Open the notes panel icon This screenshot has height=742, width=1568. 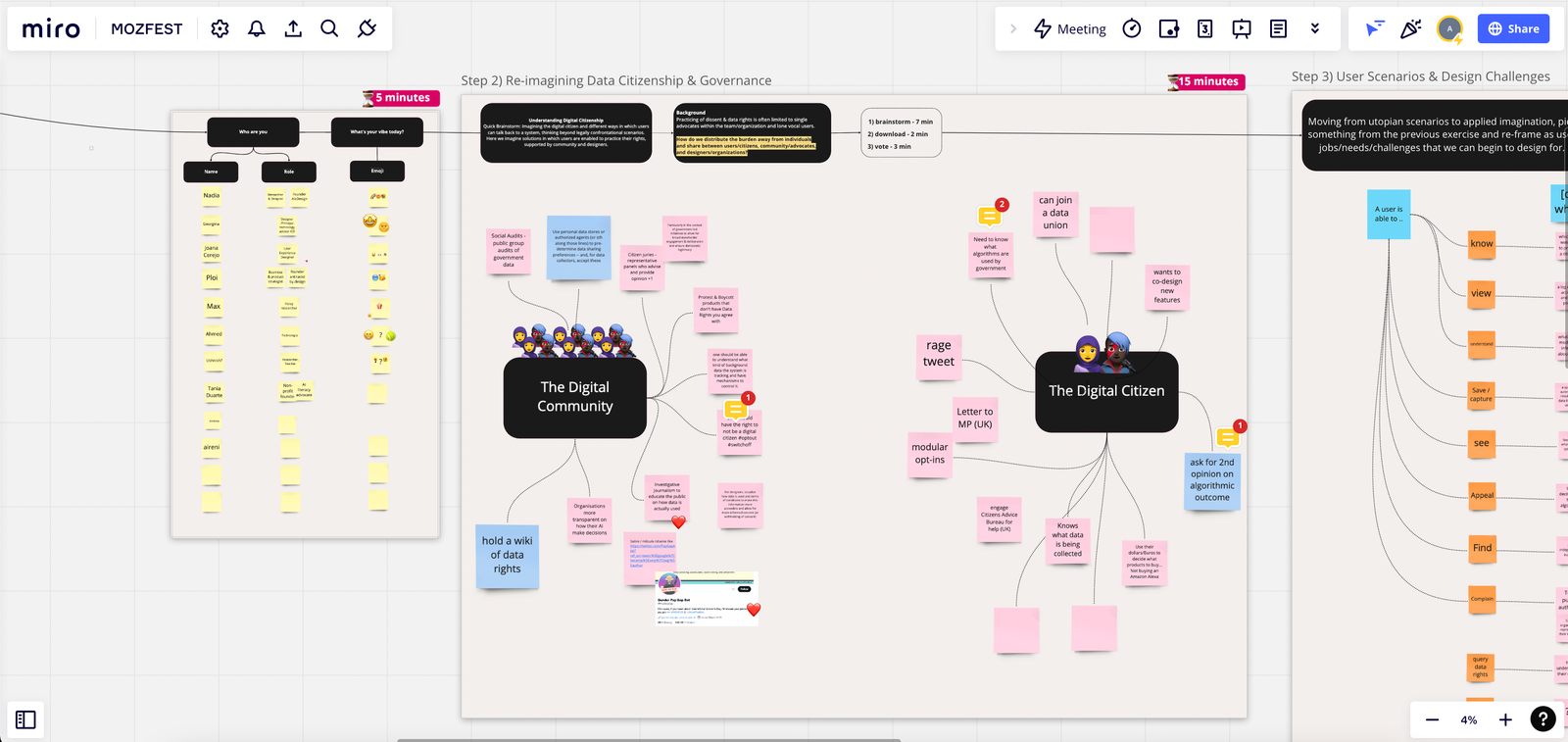[x=1278, y=29]
